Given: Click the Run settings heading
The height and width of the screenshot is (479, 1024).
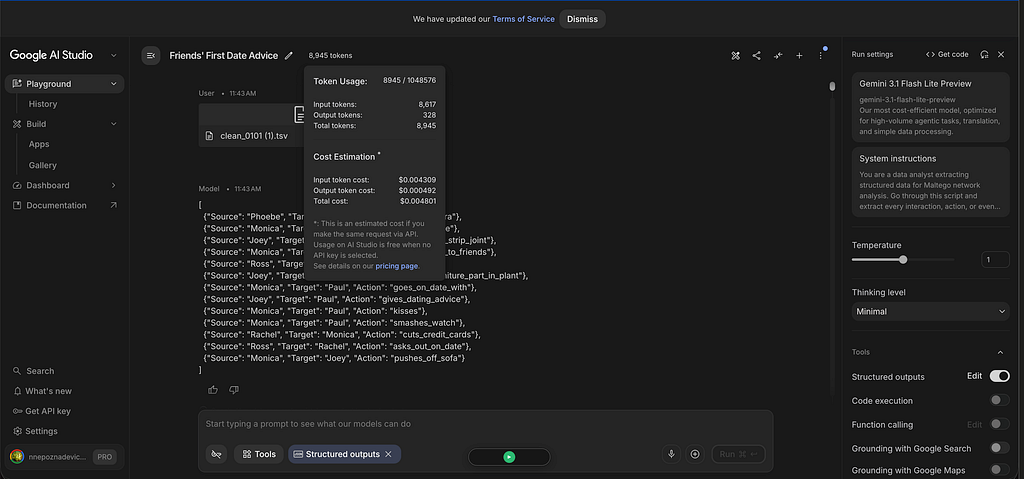Looking at the screenshot, I should 872,54.
